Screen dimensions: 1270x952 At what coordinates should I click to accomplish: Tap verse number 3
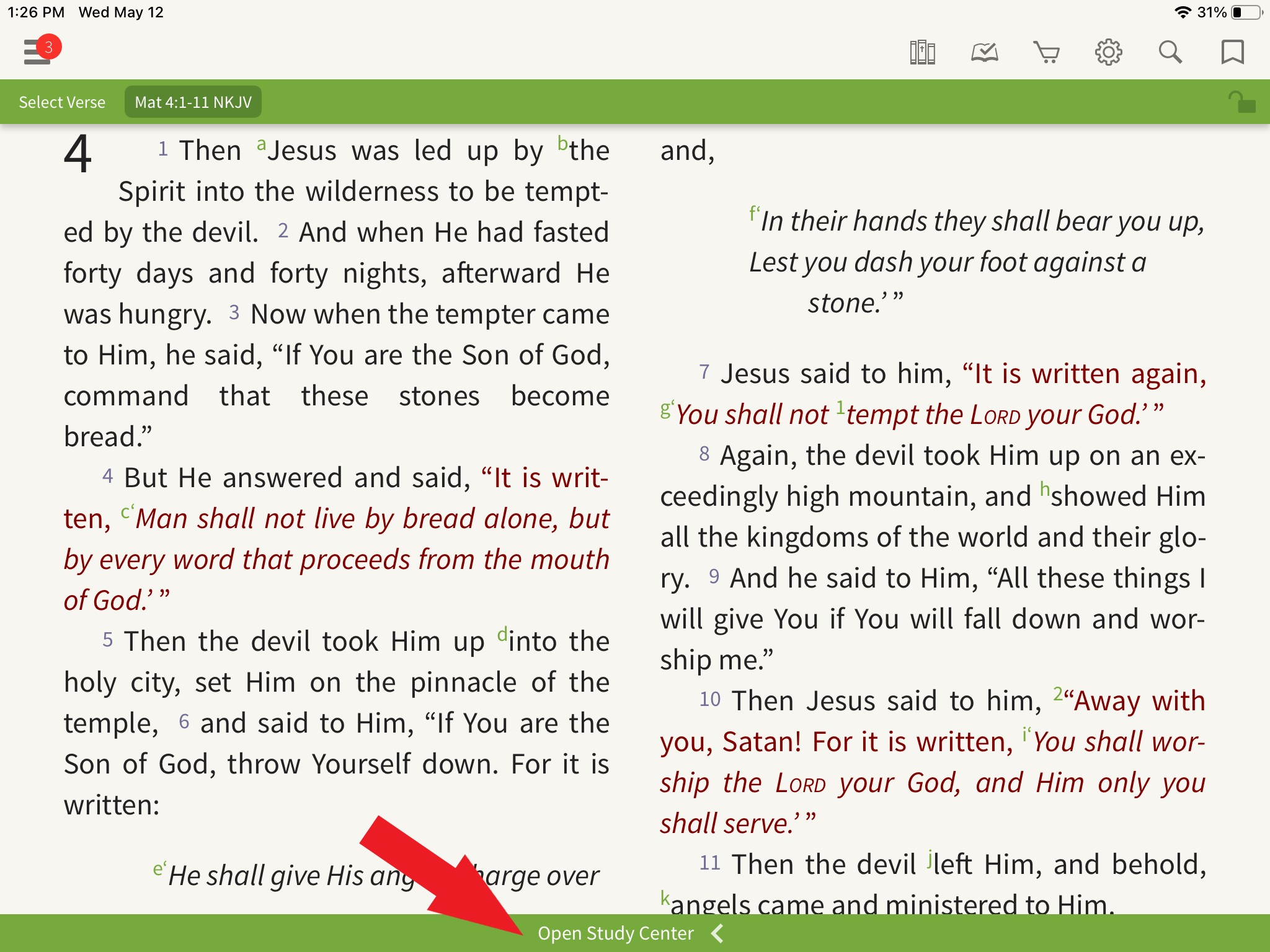[x=234, y=312]
